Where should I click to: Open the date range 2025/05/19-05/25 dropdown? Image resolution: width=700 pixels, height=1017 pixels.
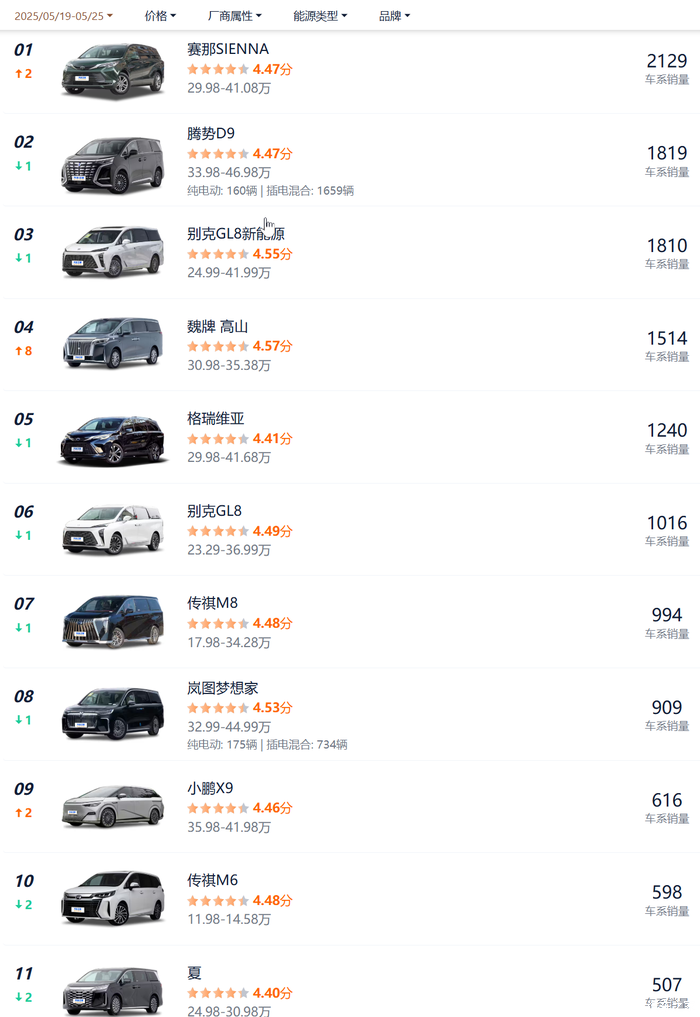[x=63, y=16]
